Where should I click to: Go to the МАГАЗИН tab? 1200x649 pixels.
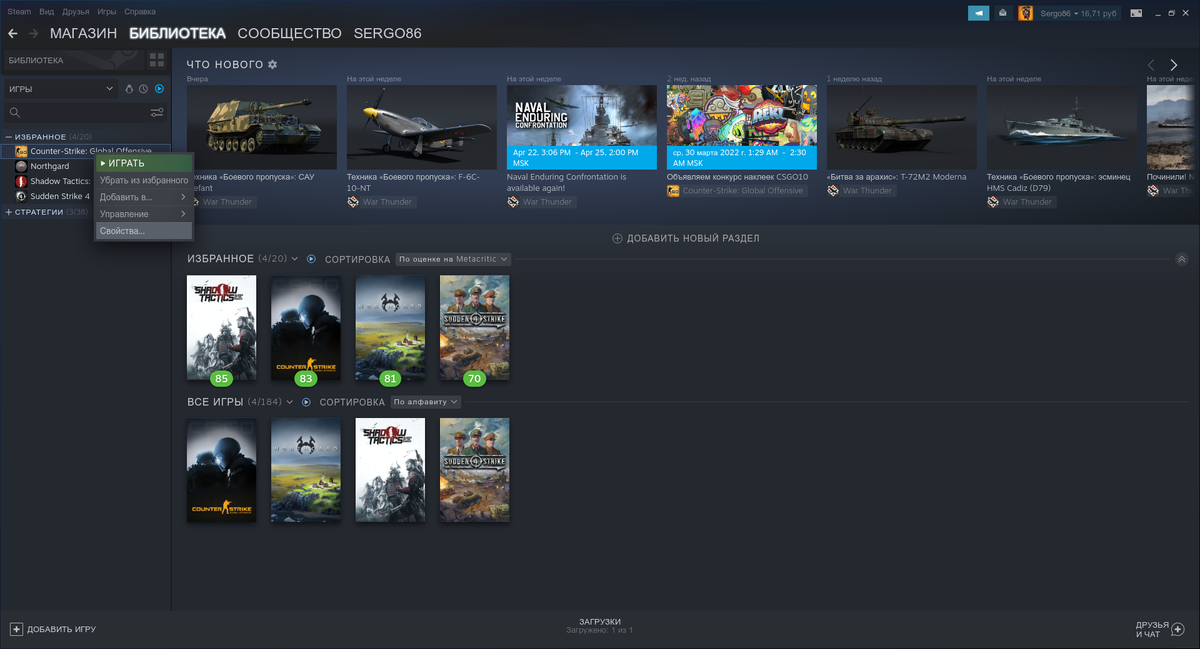(x=83, y=33)
